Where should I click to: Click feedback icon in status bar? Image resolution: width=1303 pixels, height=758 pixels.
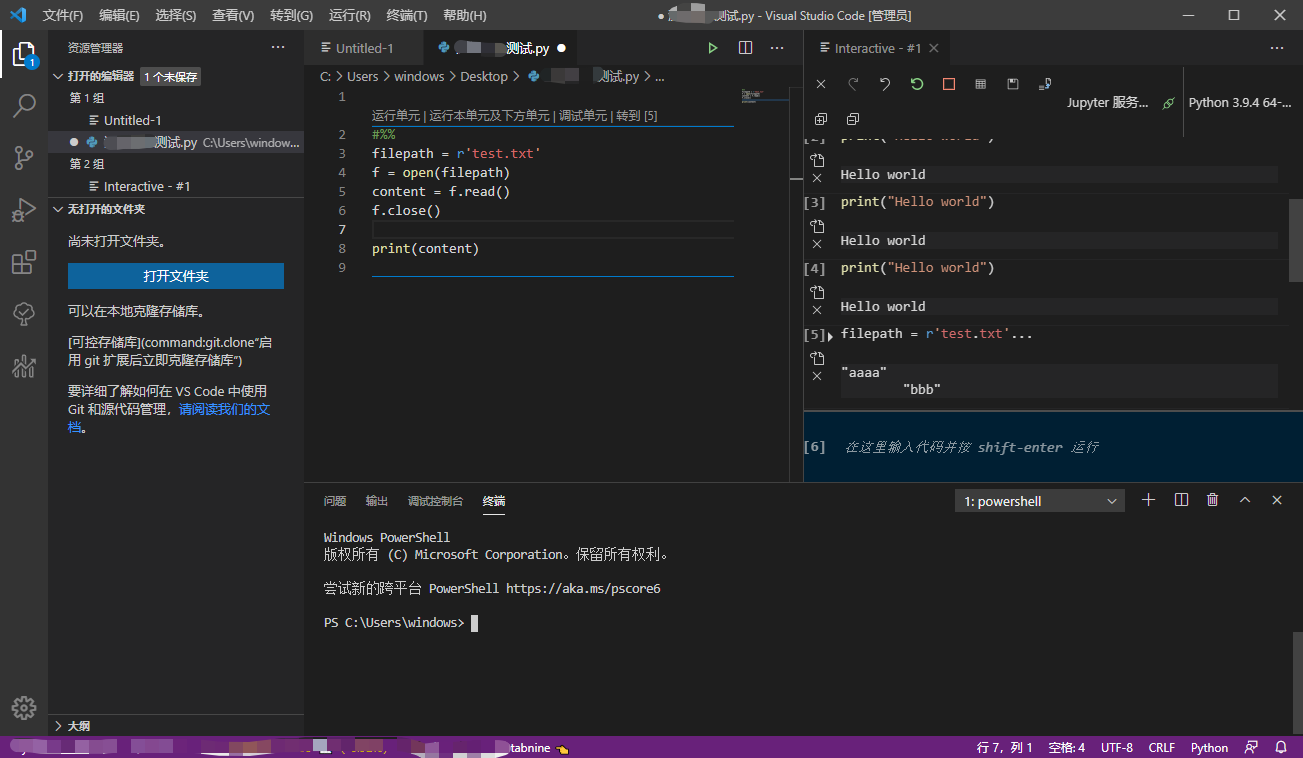pyautogui.click(x=1252, y=747)
